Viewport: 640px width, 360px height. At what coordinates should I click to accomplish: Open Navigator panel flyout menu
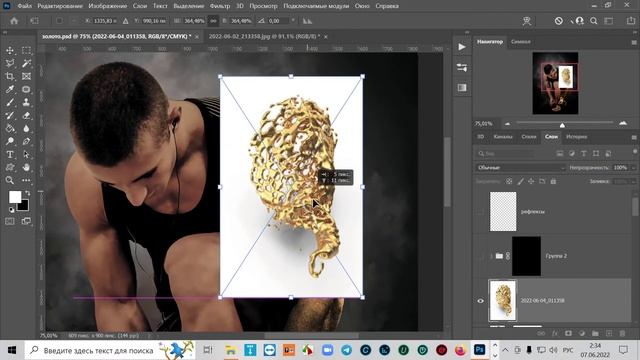[634, 42]
